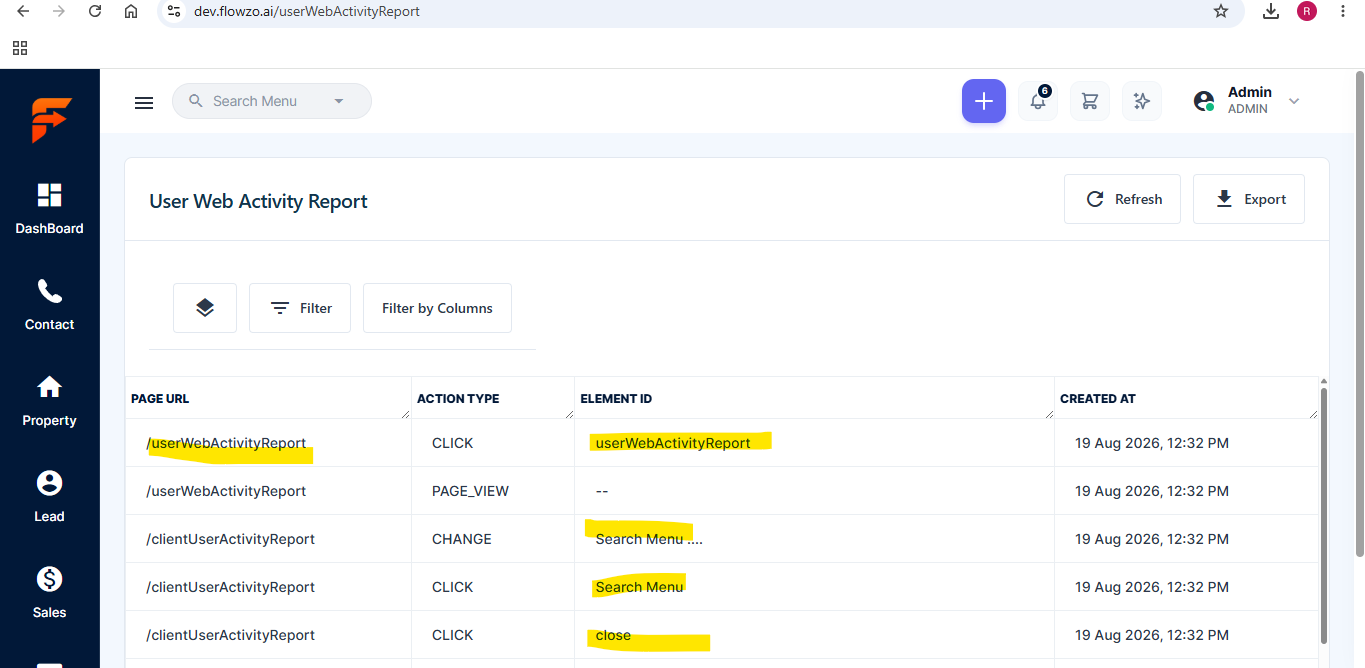The height and width of the screenshot is (668, 1365).
Task: Expand the Admin account chevron
Action: [1294, 101]
